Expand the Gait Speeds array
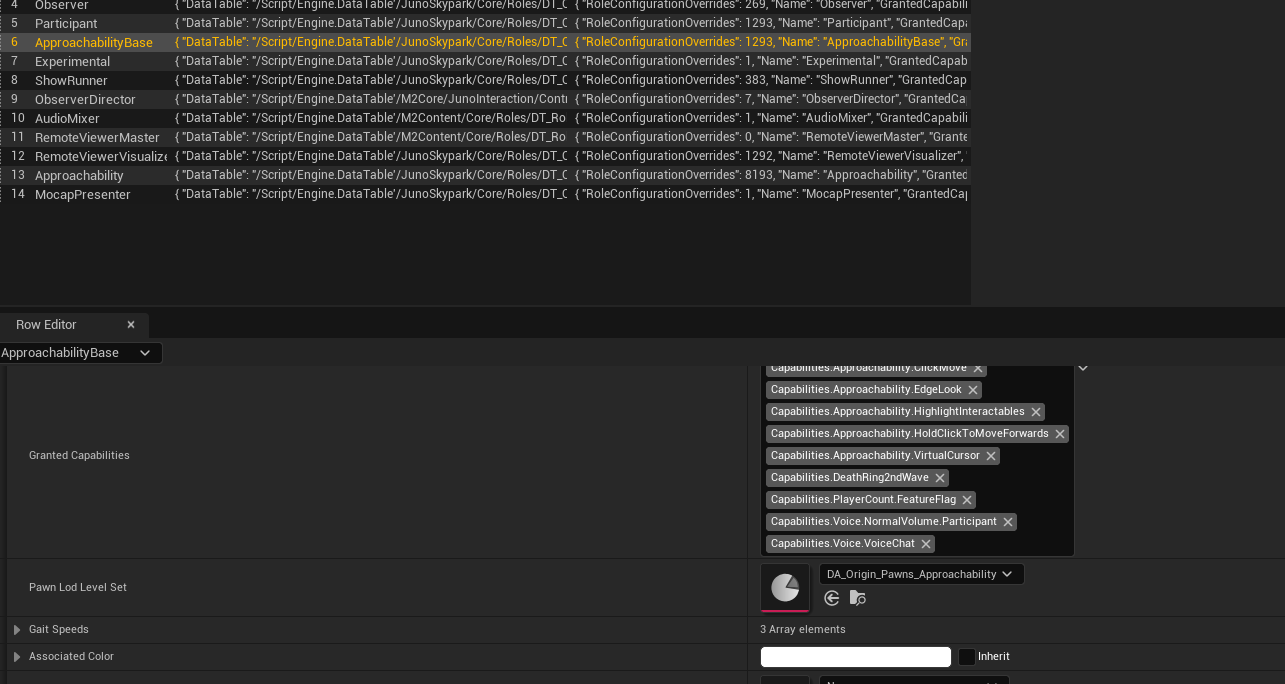 17,630
